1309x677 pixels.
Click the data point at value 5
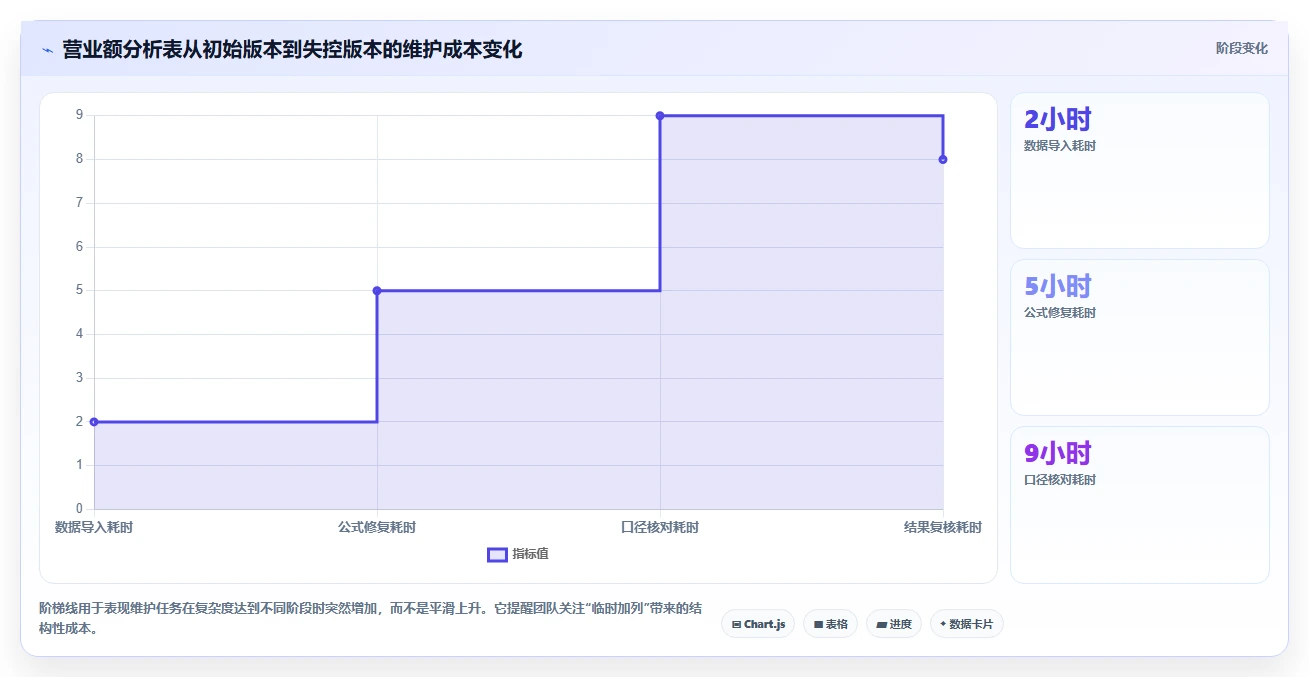pos(377,291)
